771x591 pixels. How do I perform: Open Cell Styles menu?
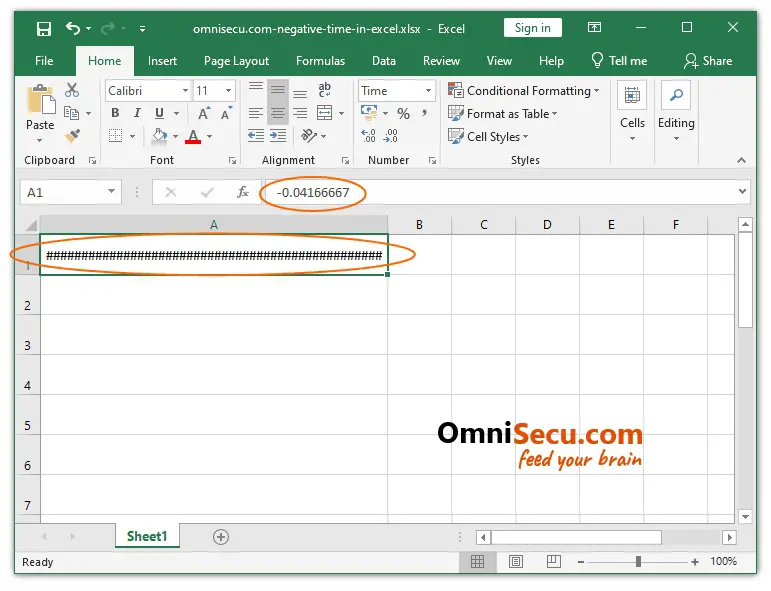[488, 136]
